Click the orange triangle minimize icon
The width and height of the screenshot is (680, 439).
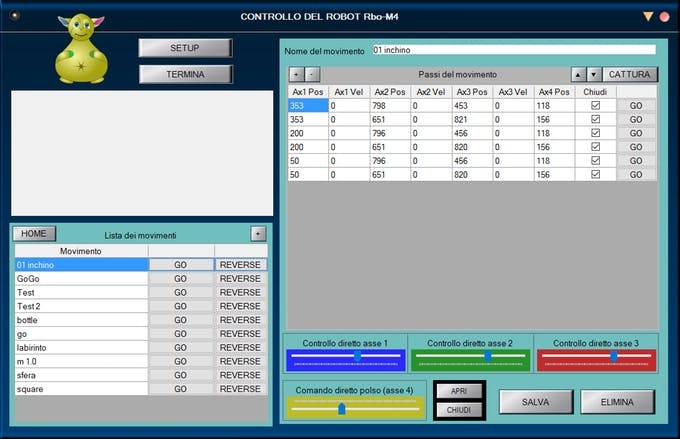(648, 16)
